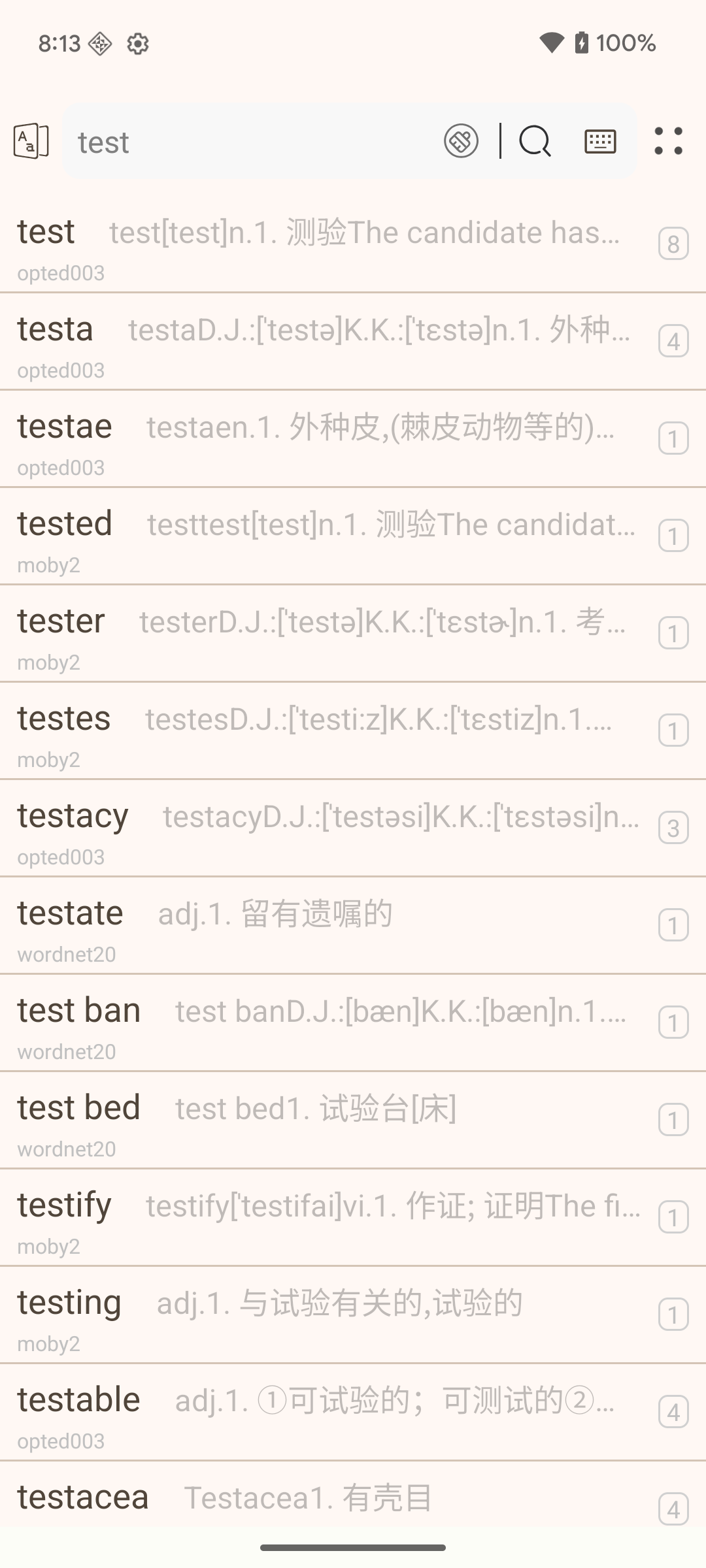Tap the Wi-Fi signal icon

pyautogui.click(x=551, y=43)
